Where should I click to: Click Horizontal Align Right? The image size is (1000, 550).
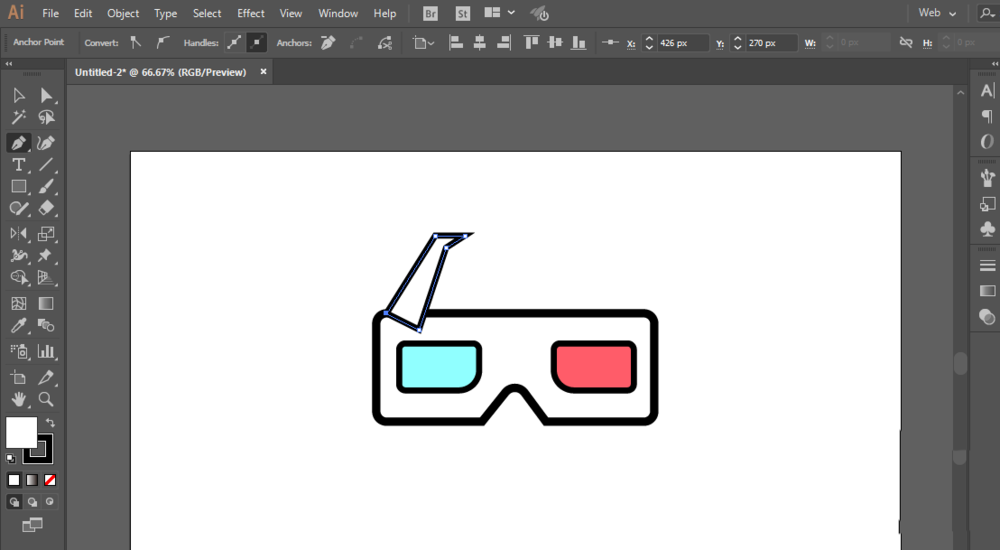coord(504,43)
